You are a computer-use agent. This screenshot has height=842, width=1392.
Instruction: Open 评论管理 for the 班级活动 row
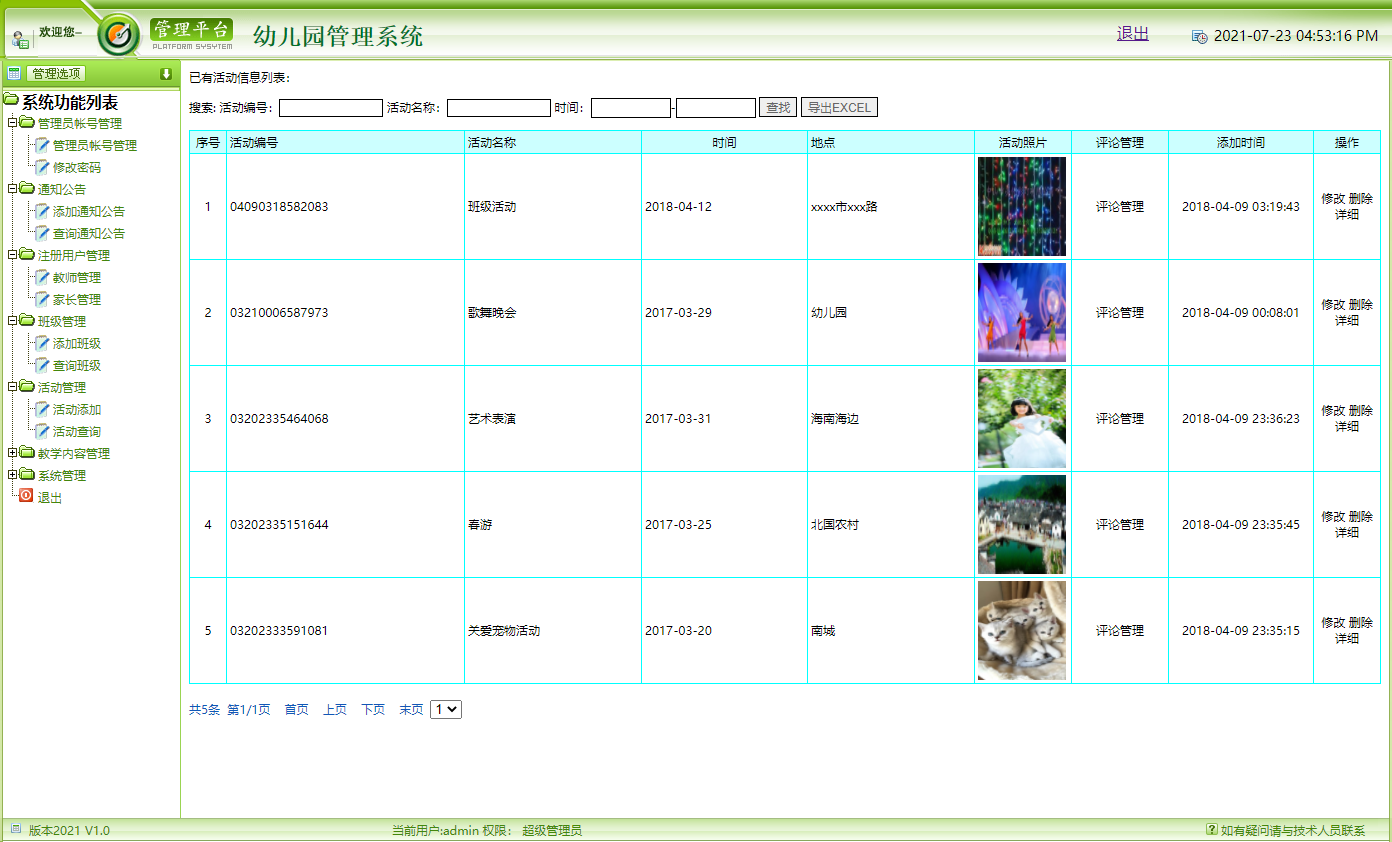pyautogui.click(x=1119, y=207)
